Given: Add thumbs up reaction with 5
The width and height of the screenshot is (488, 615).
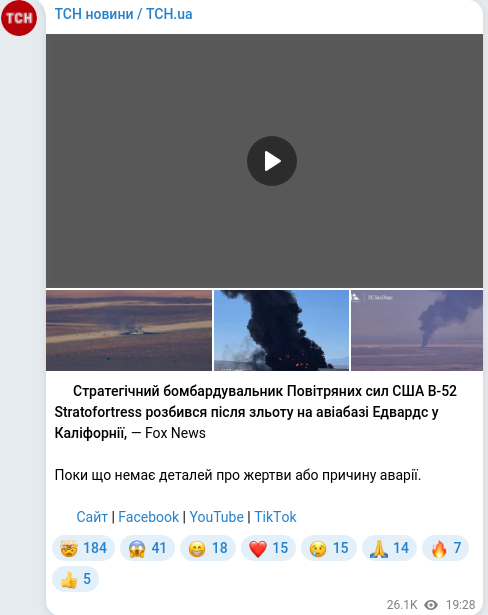Looking at the screenshot, I should pyautogui.click(x=75, y=579).
